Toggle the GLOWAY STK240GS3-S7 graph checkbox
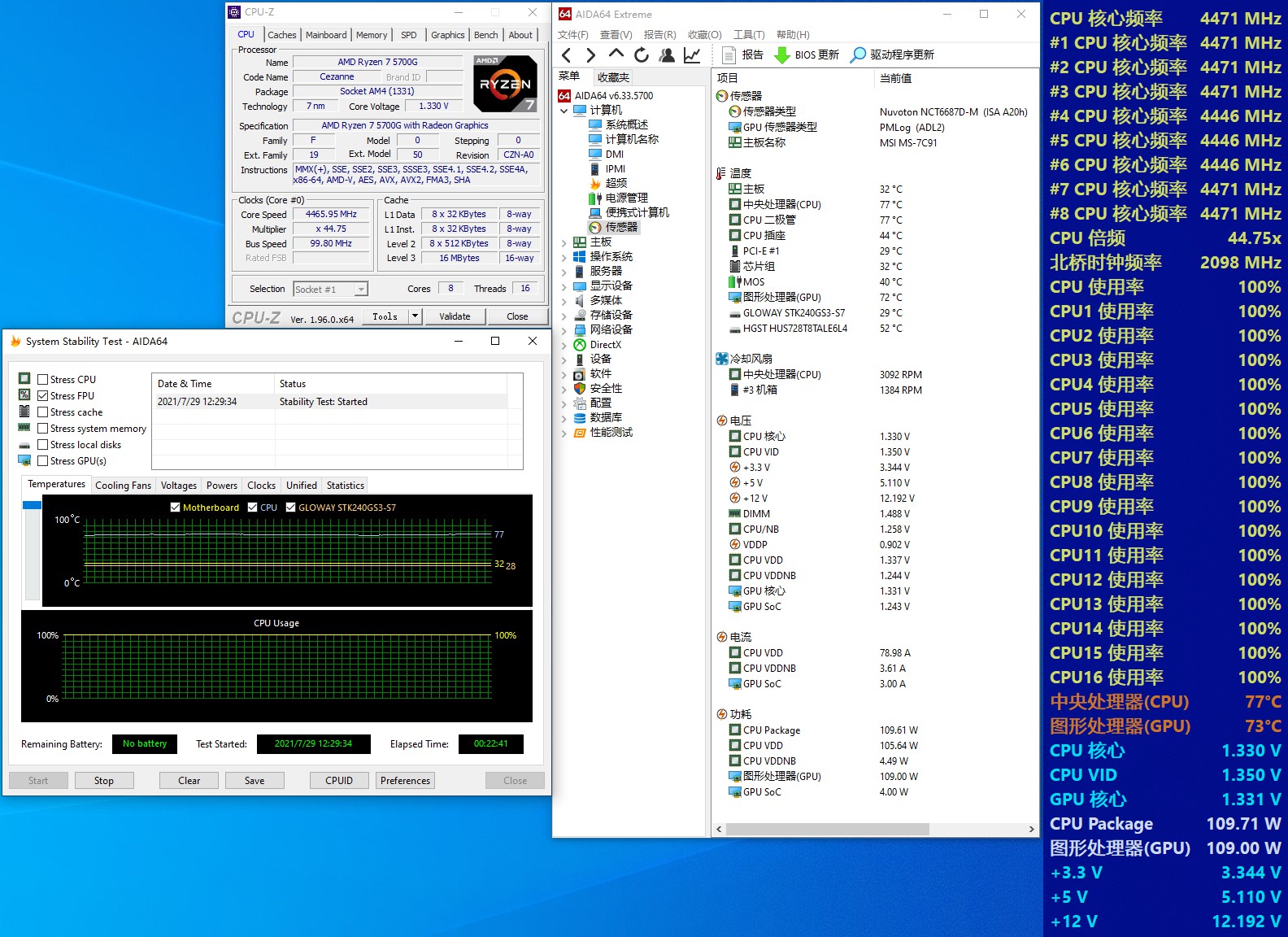Viewport: 1288px width, 937px height. (290, 508)
